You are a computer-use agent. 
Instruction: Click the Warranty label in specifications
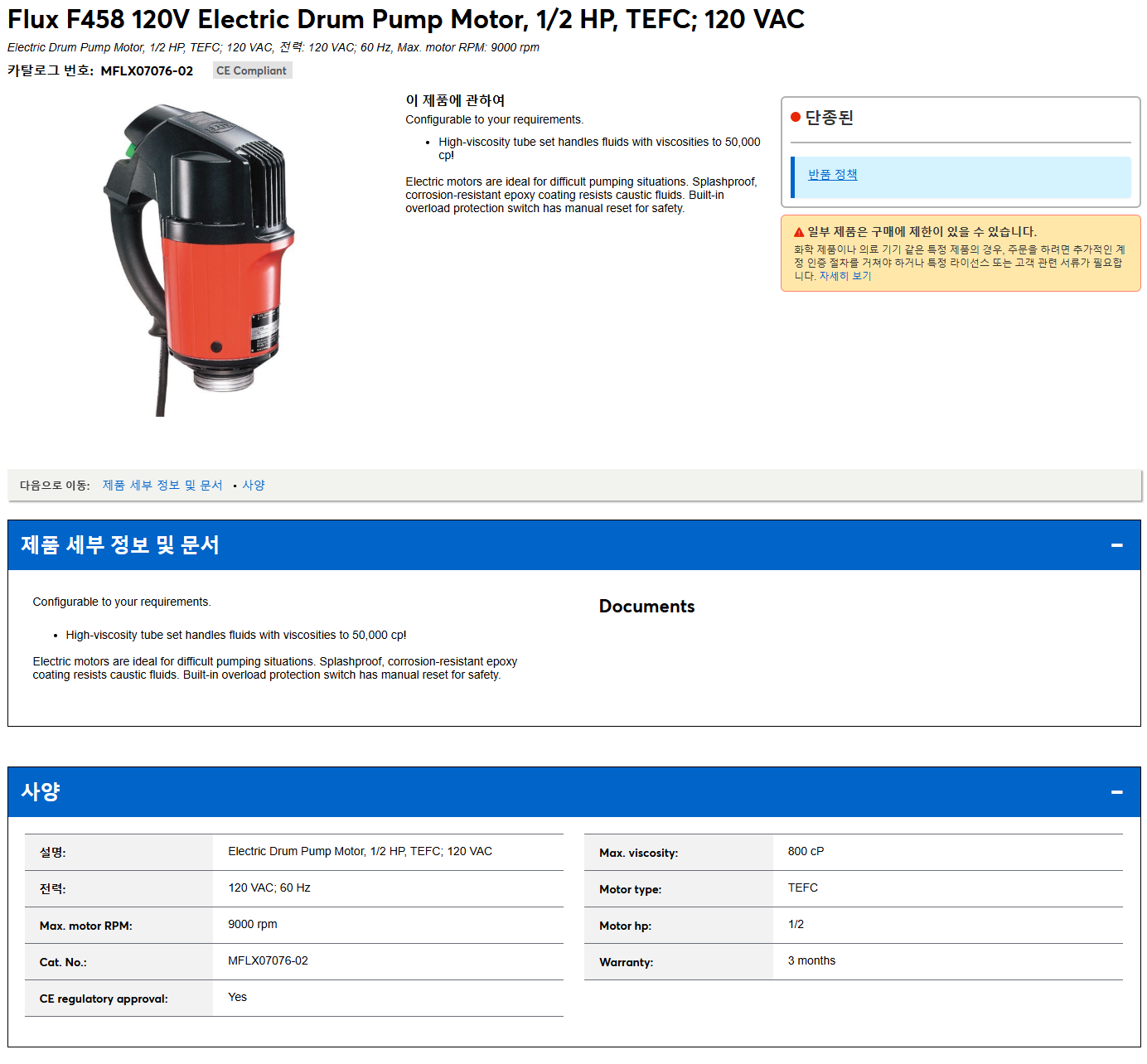pos(626,962)
